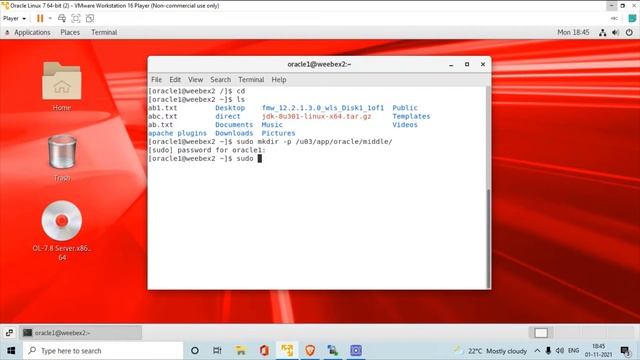The width and height of the screenshot is (640, 360).
Task: Show hidden system tray icons
Action: pyautogui.click(x=537, y=351)
